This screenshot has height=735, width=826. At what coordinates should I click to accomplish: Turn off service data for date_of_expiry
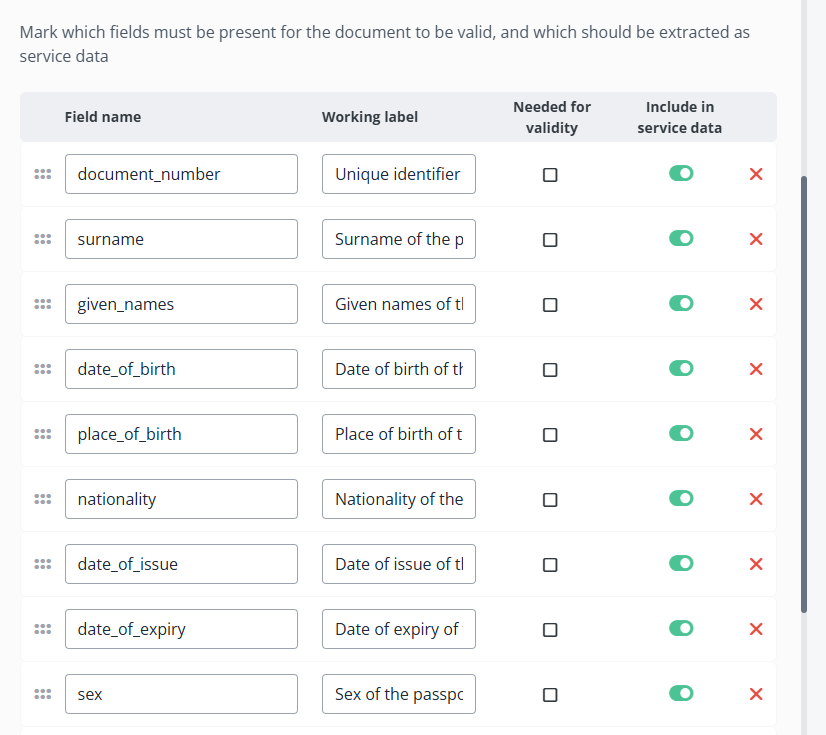[681, 628]
